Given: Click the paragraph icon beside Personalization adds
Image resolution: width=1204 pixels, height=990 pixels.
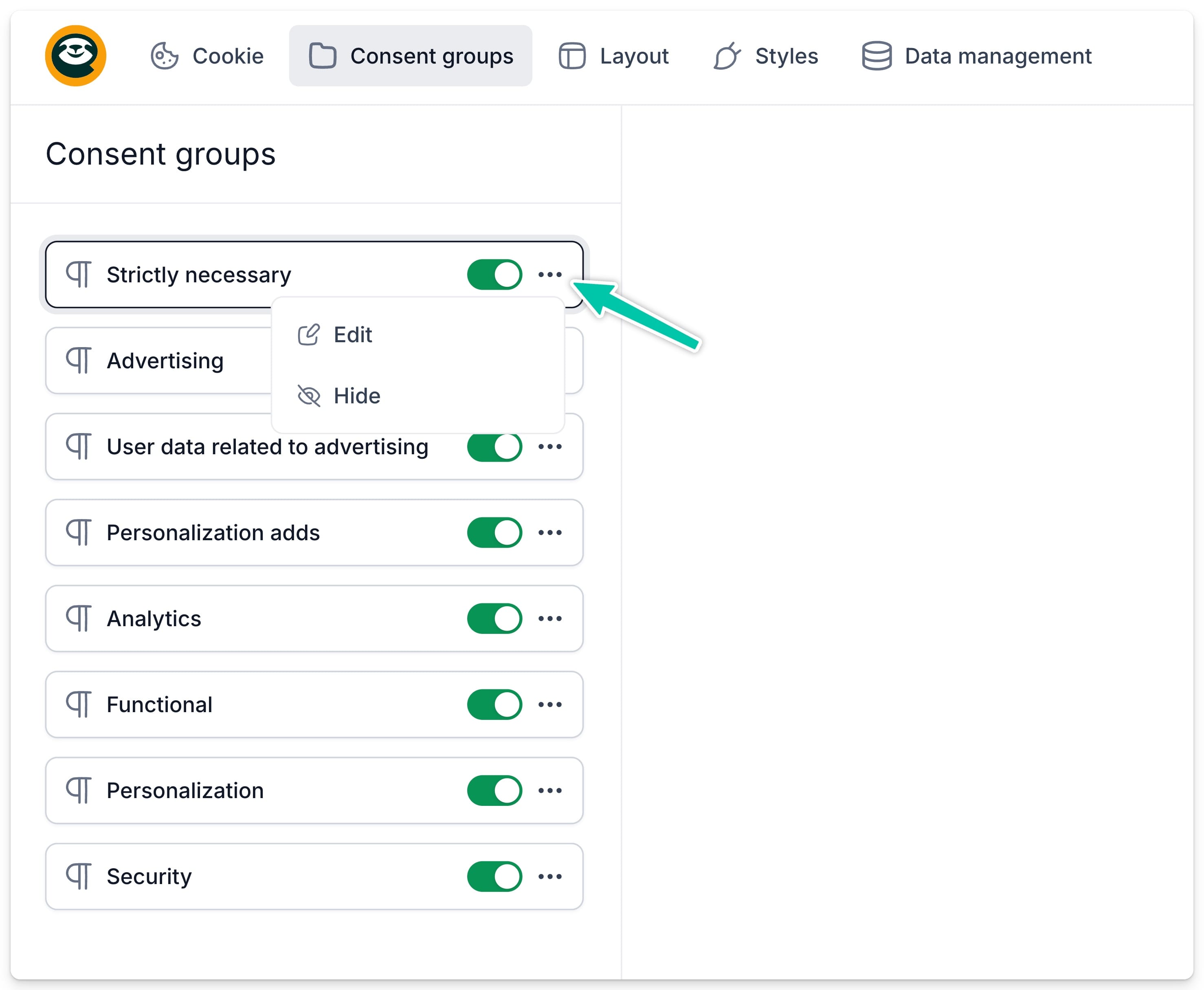Looking at the screenshot, I should point(79,532).
